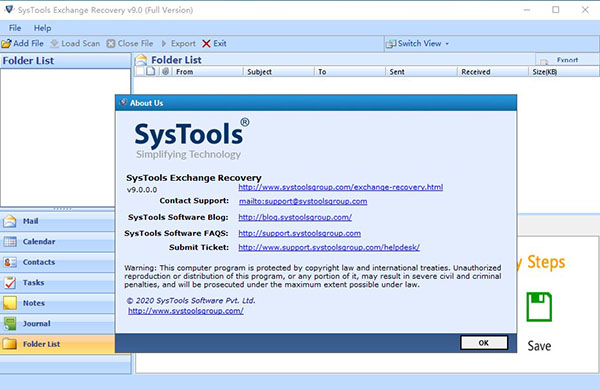The height and width of the screenshot is (389, 600).
Task: Open the exchange-recovery.html product link
Action: [341, 187]
